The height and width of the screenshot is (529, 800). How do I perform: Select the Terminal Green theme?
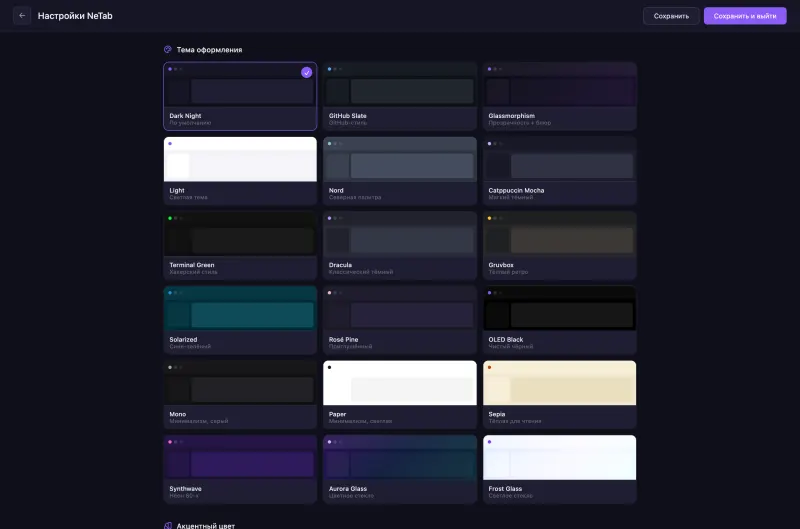click(240, 245)
